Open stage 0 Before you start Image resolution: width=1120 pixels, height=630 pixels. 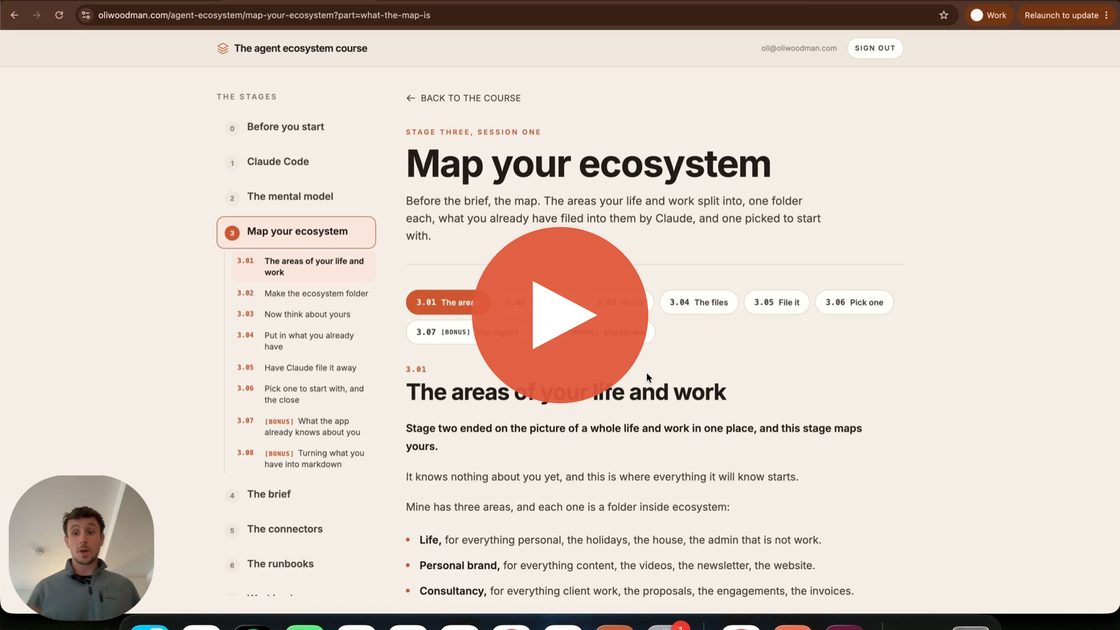(x=296, y=127)
